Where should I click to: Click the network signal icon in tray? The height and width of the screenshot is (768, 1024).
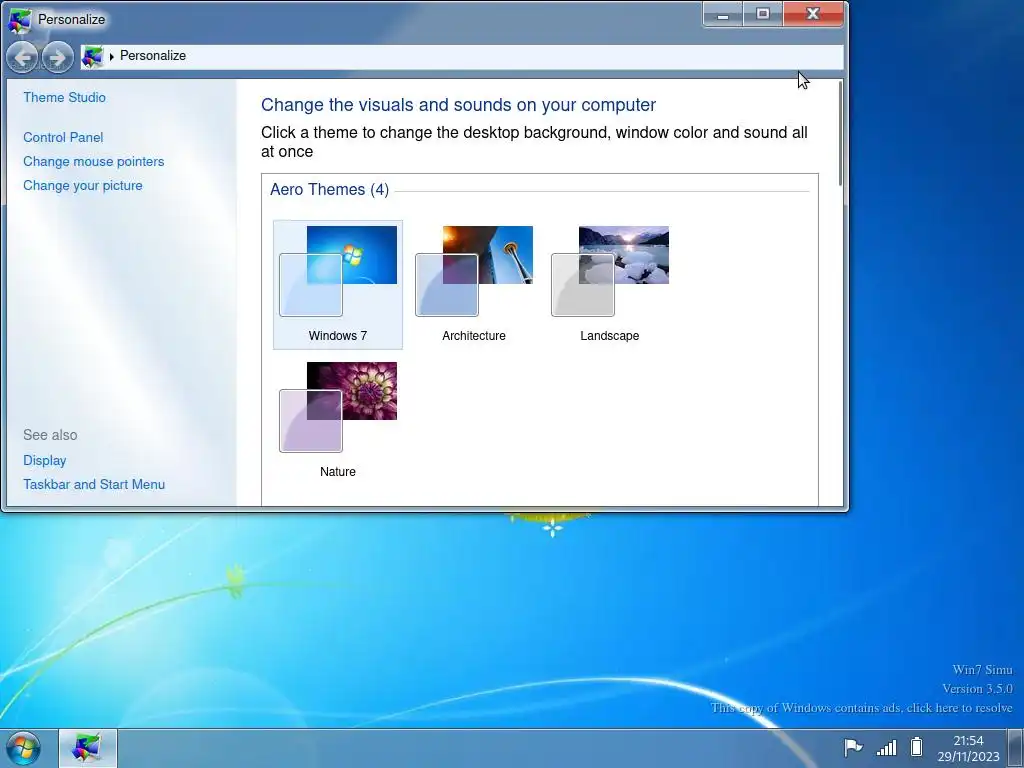pyautogui.click(x=886, y=747)
